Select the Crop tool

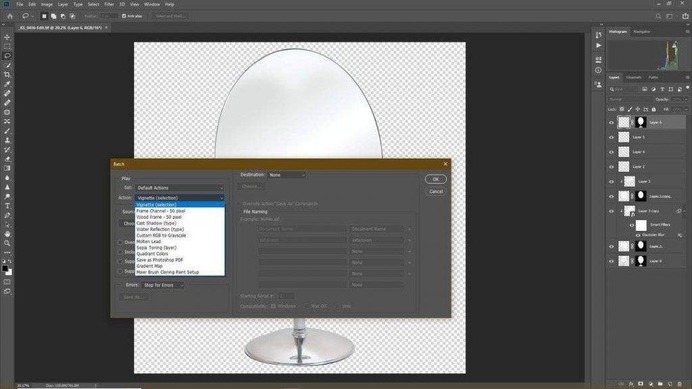click(7, 75)
